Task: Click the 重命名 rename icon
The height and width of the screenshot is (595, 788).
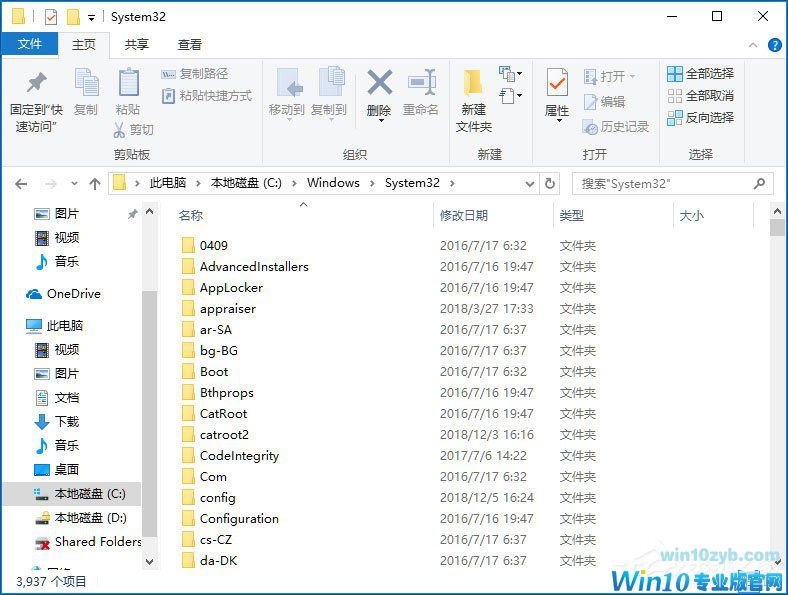Action: (421, 83)
